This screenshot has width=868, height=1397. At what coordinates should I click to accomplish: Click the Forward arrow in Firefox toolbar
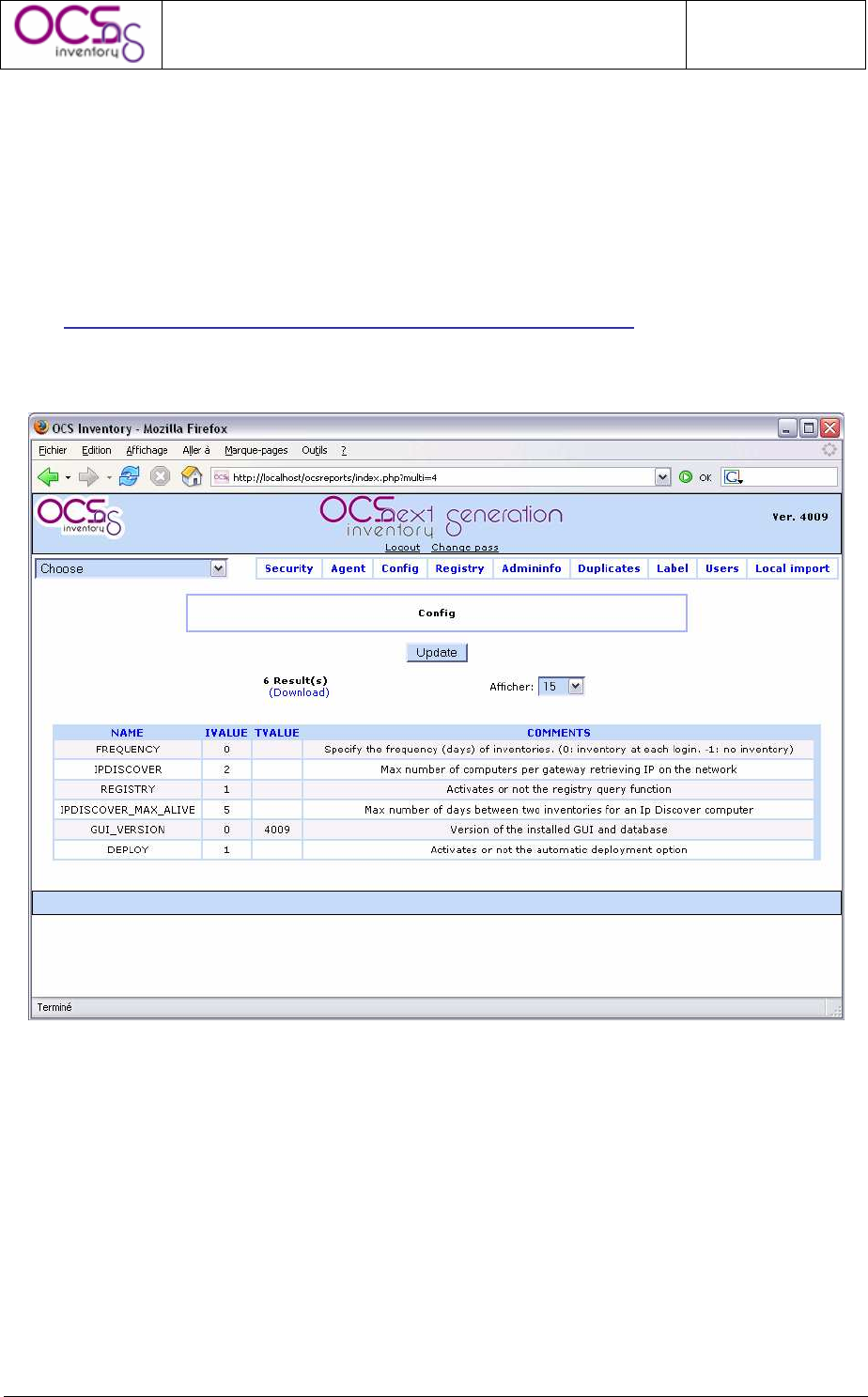(x=89, y=477)
